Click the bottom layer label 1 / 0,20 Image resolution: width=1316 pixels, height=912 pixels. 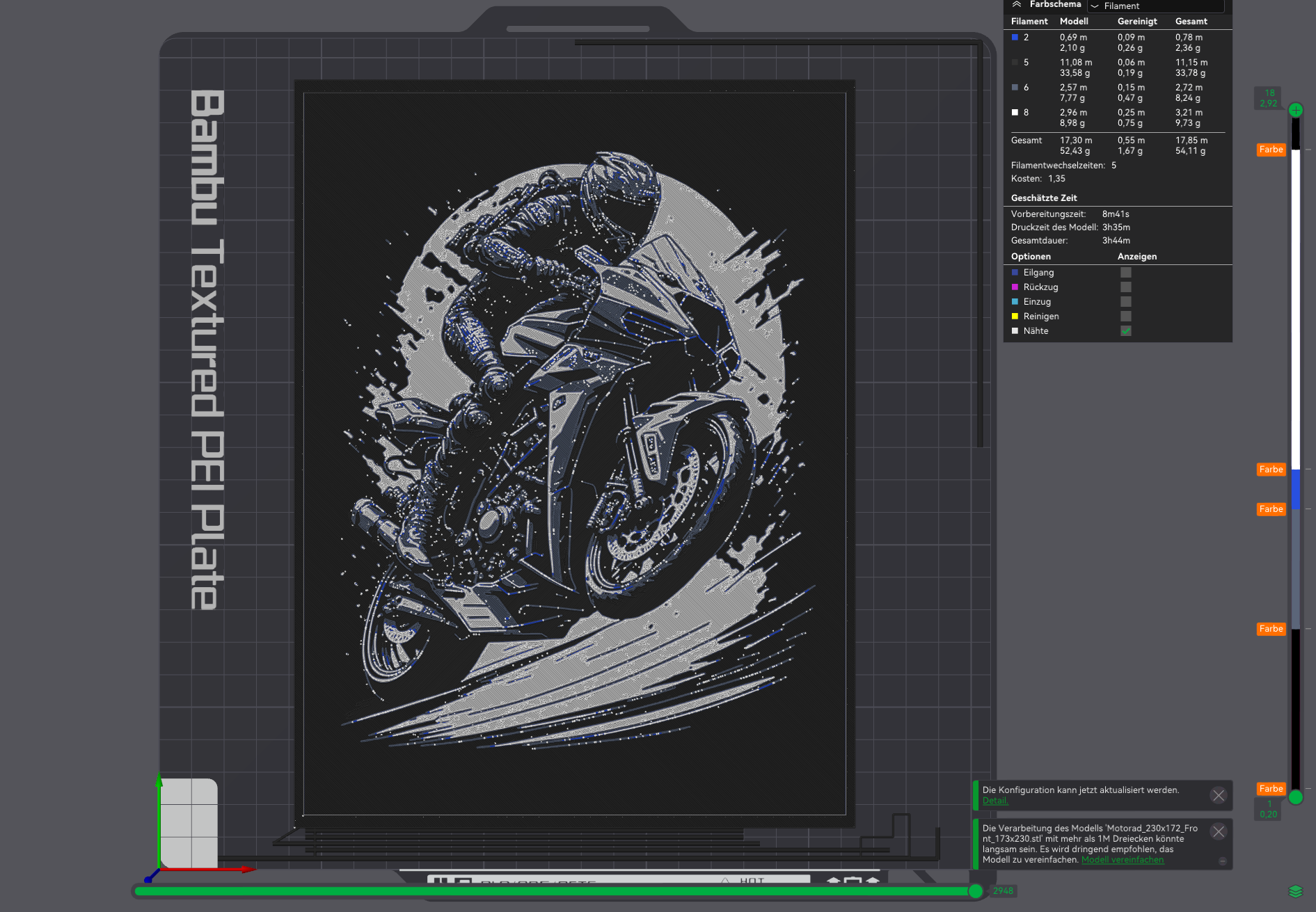pyautogui.click(x=1269, y=809)
